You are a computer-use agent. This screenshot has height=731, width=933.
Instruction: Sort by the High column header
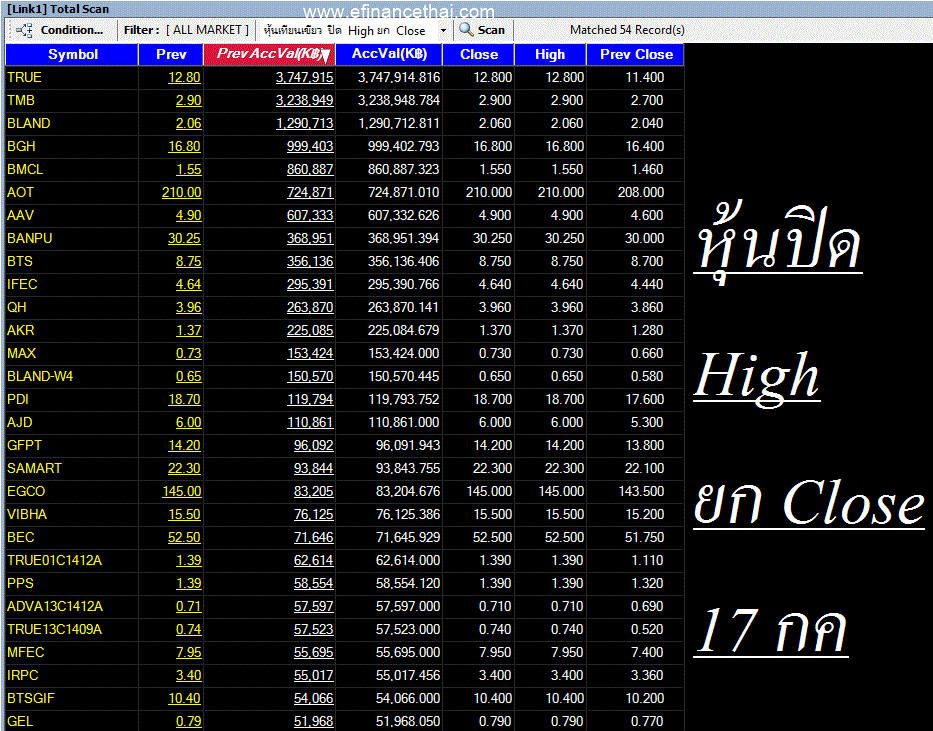550,55
